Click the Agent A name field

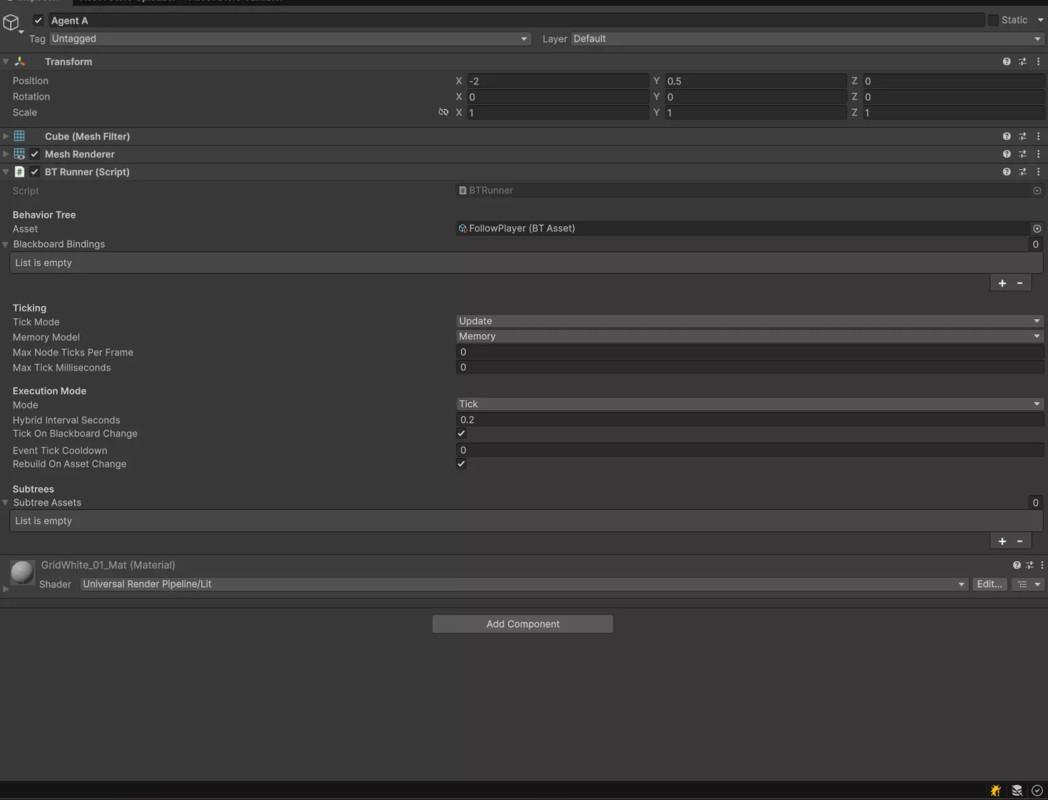point(516,21)
